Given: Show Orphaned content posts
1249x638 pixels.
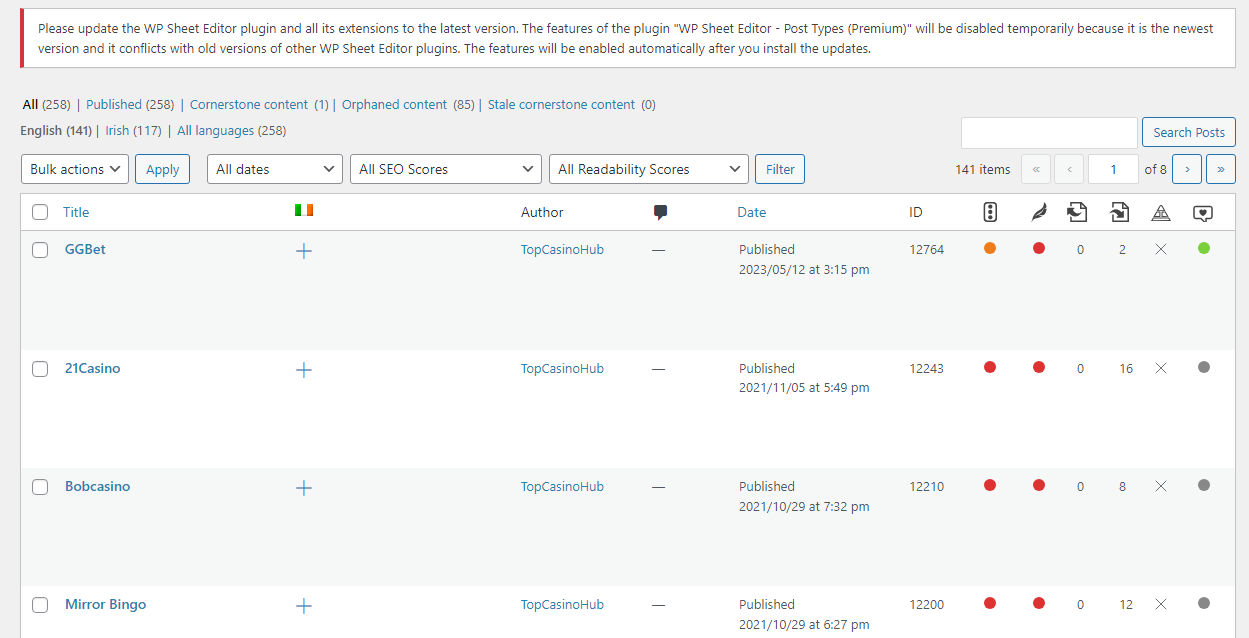Looking at the screenshot, I should [394, 104].
